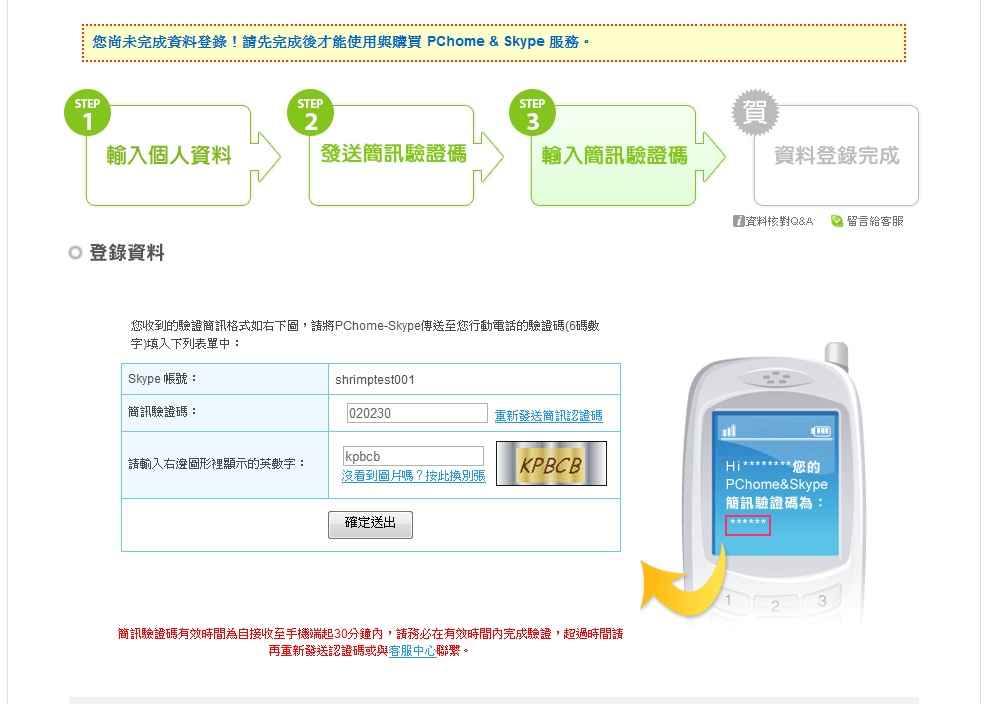Click the 登錄資料 section heading

127,252
